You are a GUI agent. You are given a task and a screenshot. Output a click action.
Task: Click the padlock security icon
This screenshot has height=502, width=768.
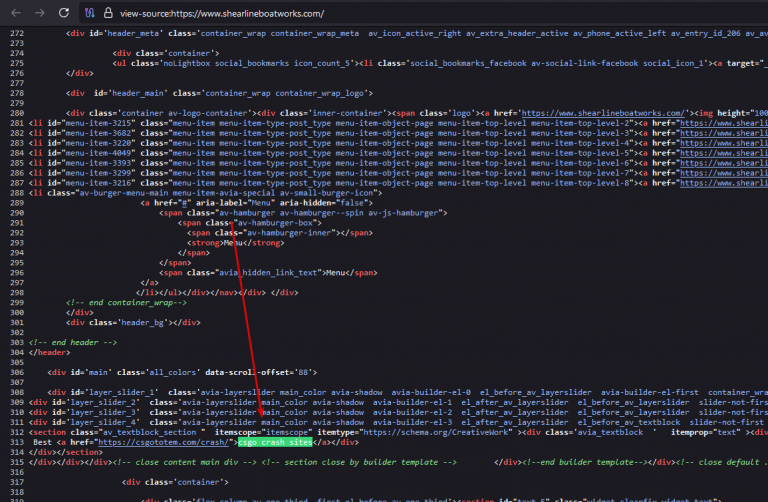(108, 13)
